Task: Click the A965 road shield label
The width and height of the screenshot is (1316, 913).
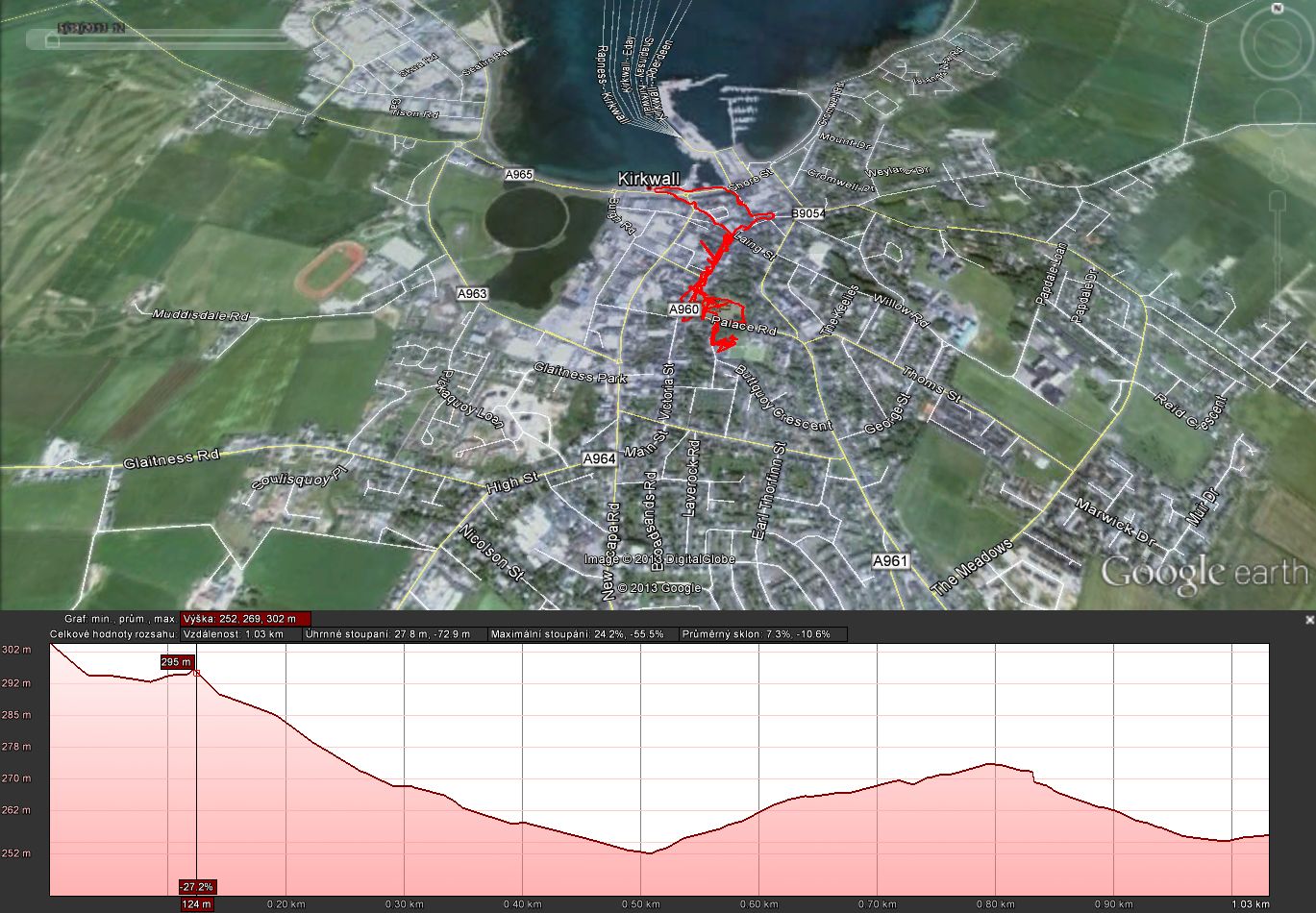Action: 518,175
